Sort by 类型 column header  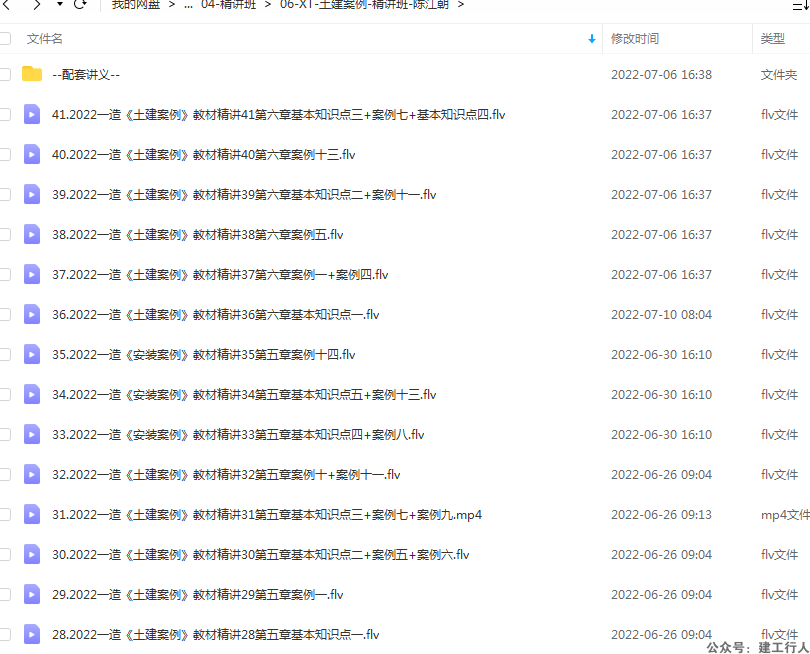click(x=772, y=39)
